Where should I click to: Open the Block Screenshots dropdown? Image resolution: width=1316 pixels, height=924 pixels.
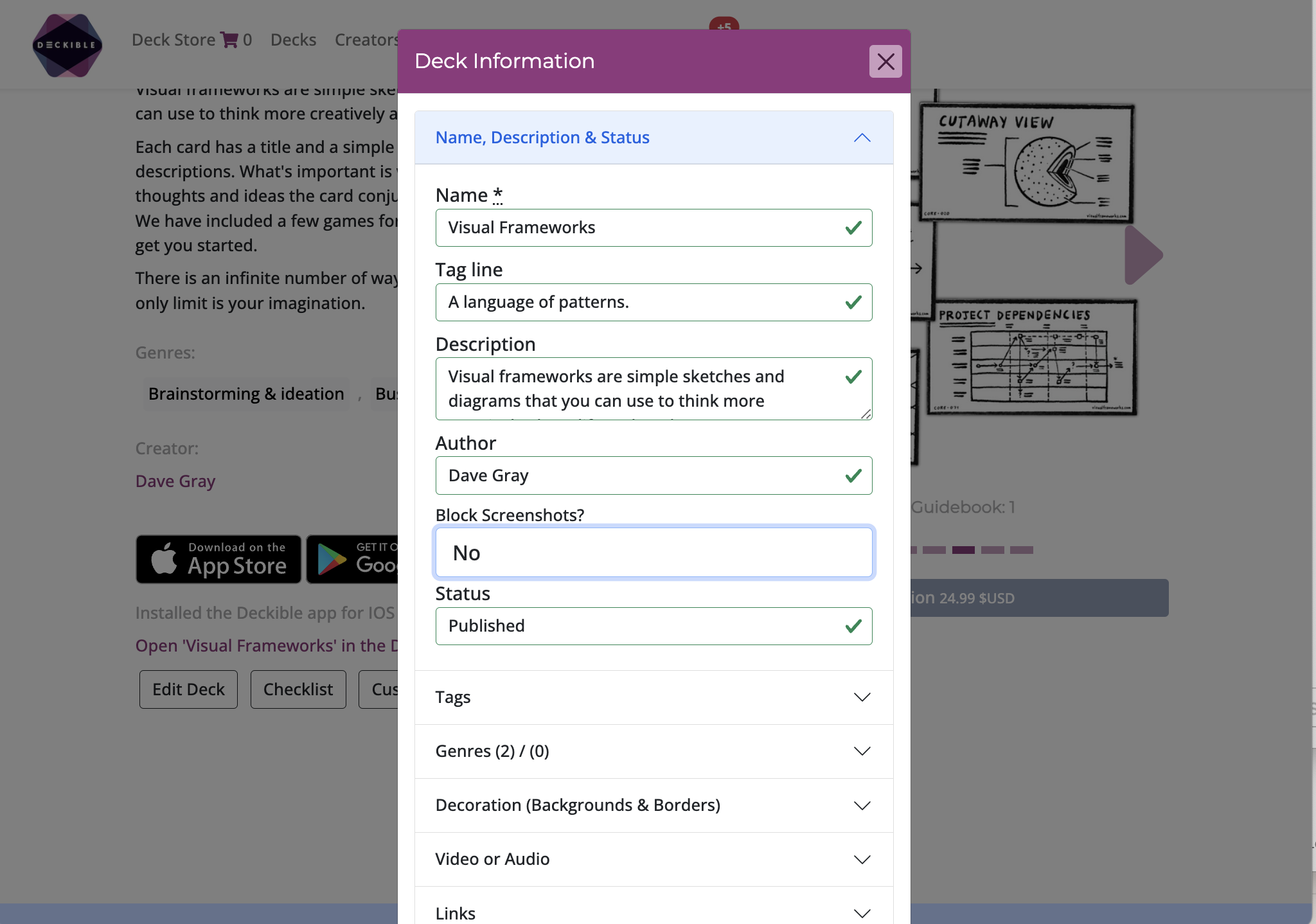[654, 553]
